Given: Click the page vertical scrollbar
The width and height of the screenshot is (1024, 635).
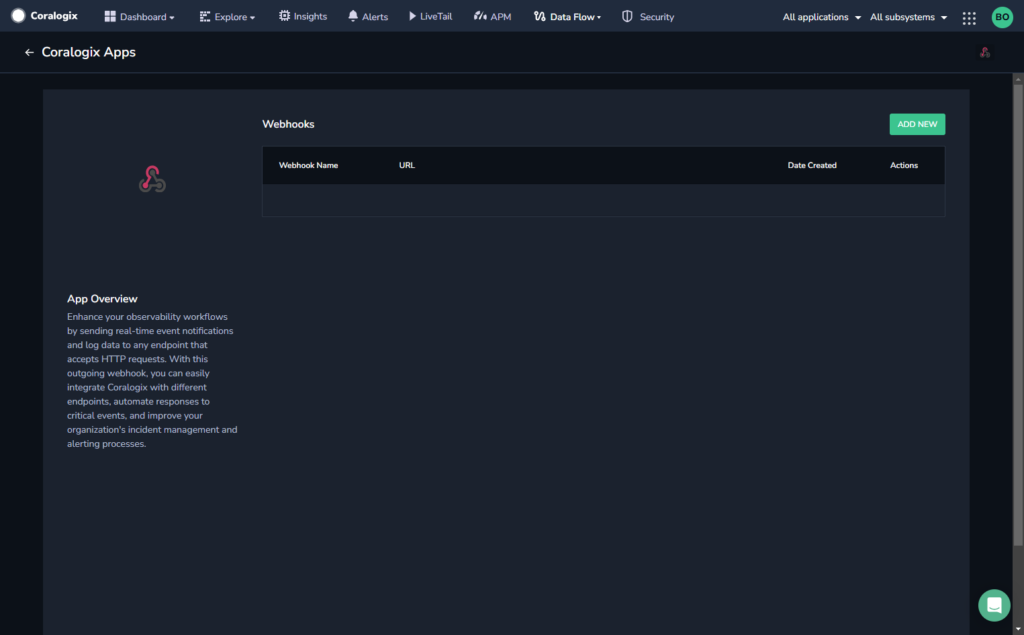Looking at the screenshot, I should [x=1018, y=314].
